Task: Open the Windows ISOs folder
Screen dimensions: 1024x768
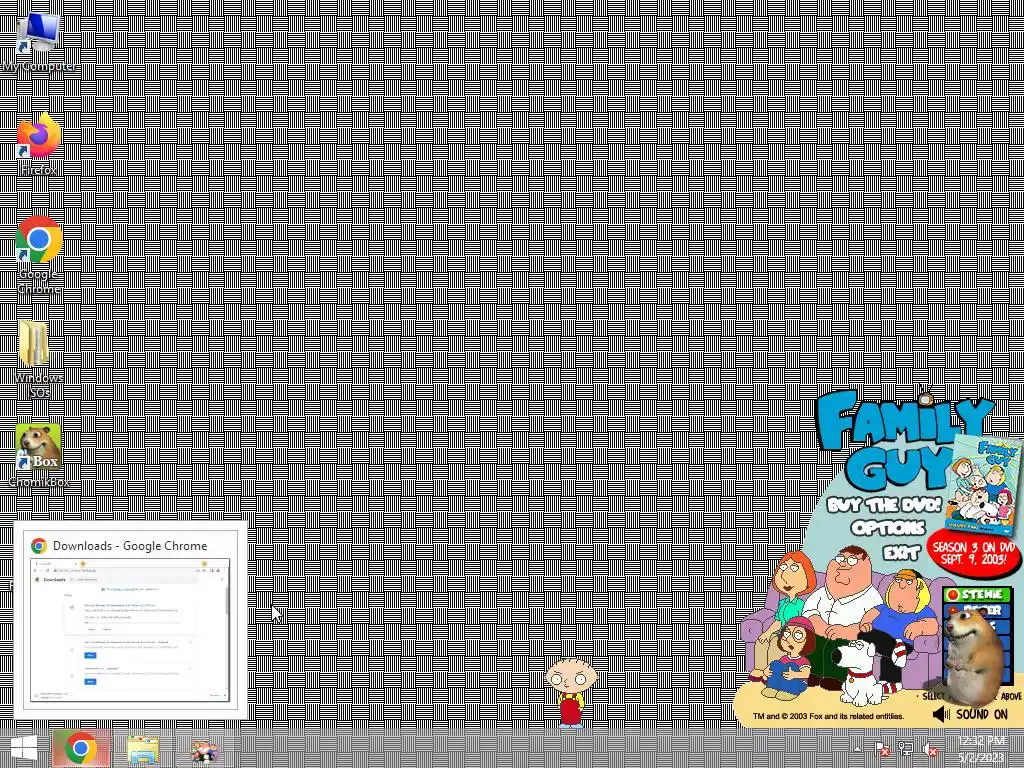Action: tap(39, 359)
